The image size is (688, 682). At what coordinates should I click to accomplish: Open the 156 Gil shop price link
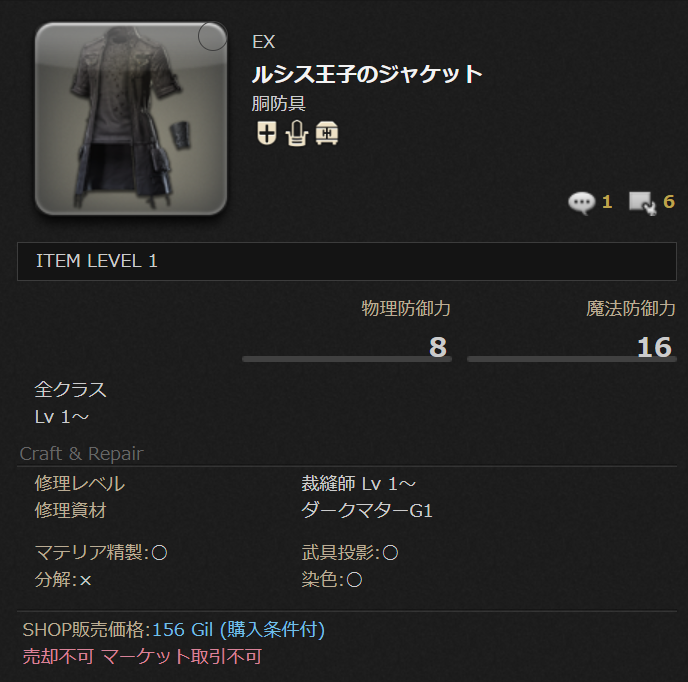pyautogui.click(x=238, y=630)
